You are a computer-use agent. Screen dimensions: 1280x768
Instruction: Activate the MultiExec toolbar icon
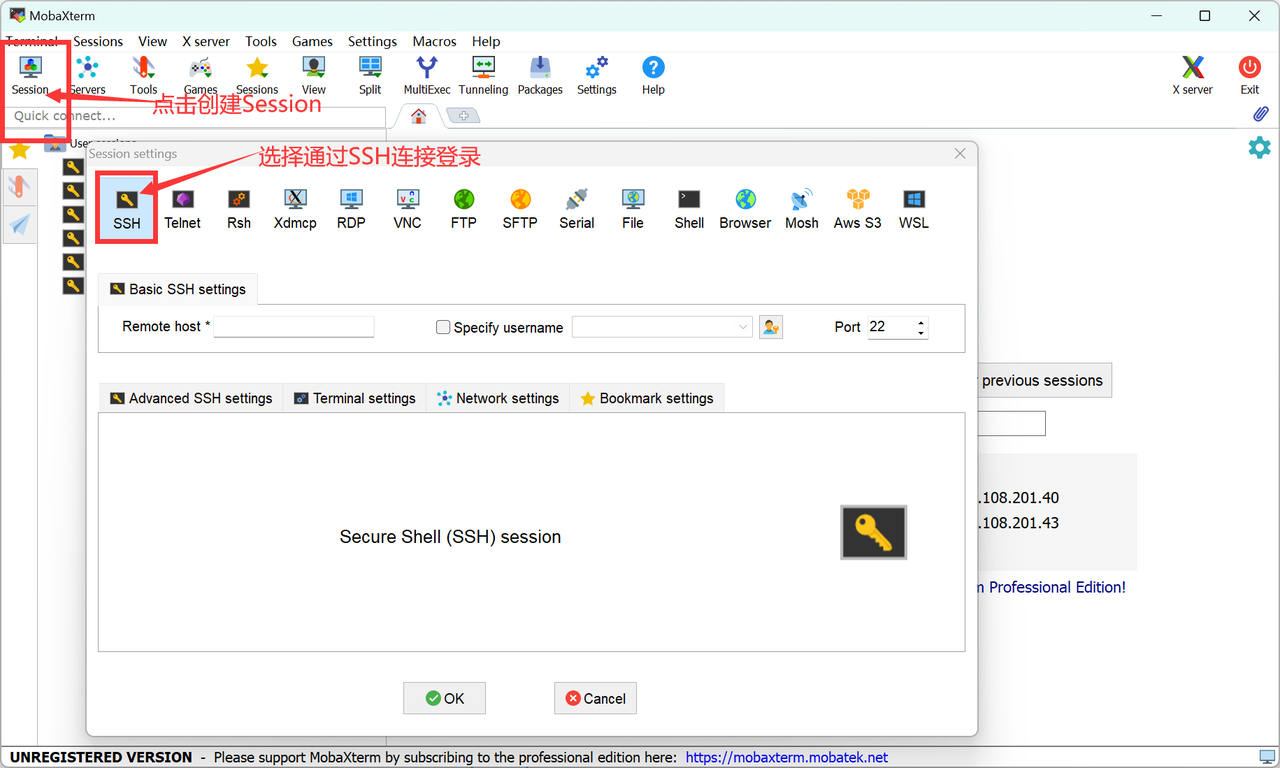[427, 75]
